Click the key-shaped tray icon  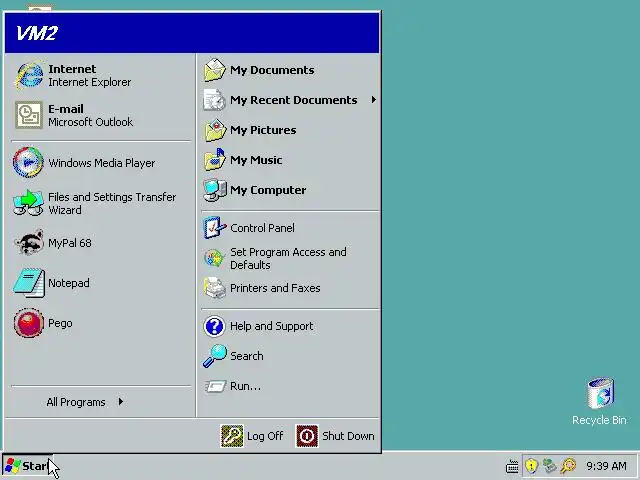tap(568, 465)
